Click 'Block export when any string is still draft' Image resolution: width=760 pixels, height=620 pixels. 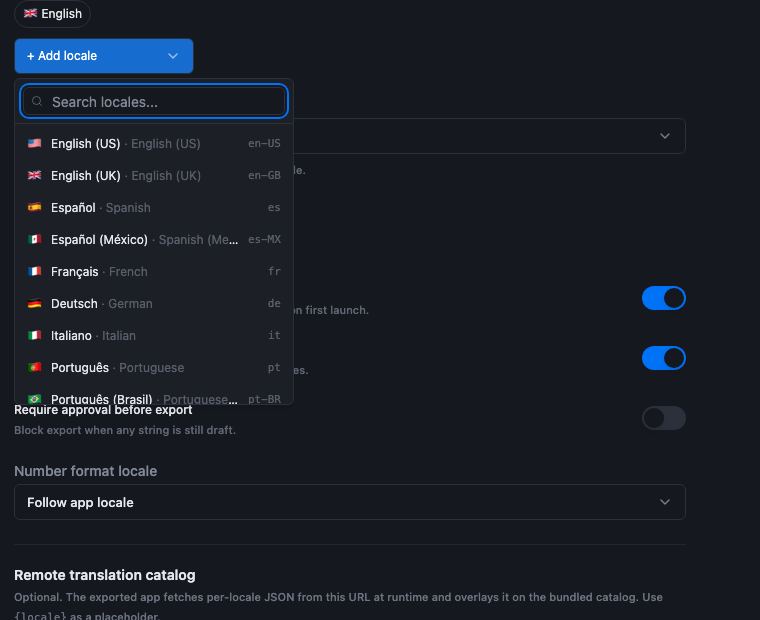[125, 430]
